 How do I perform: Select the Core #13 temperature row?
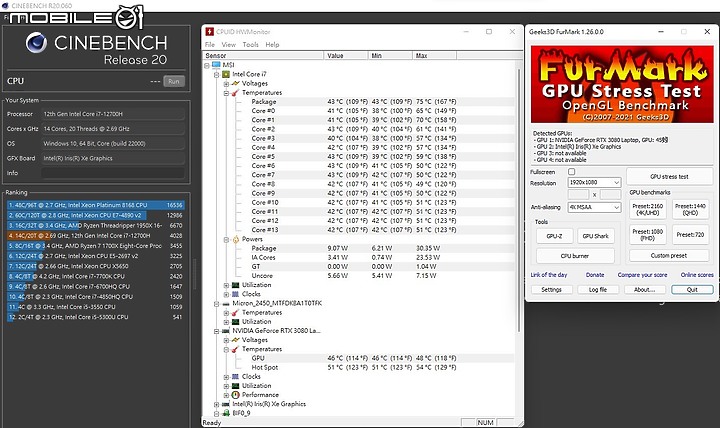point(360,230)
